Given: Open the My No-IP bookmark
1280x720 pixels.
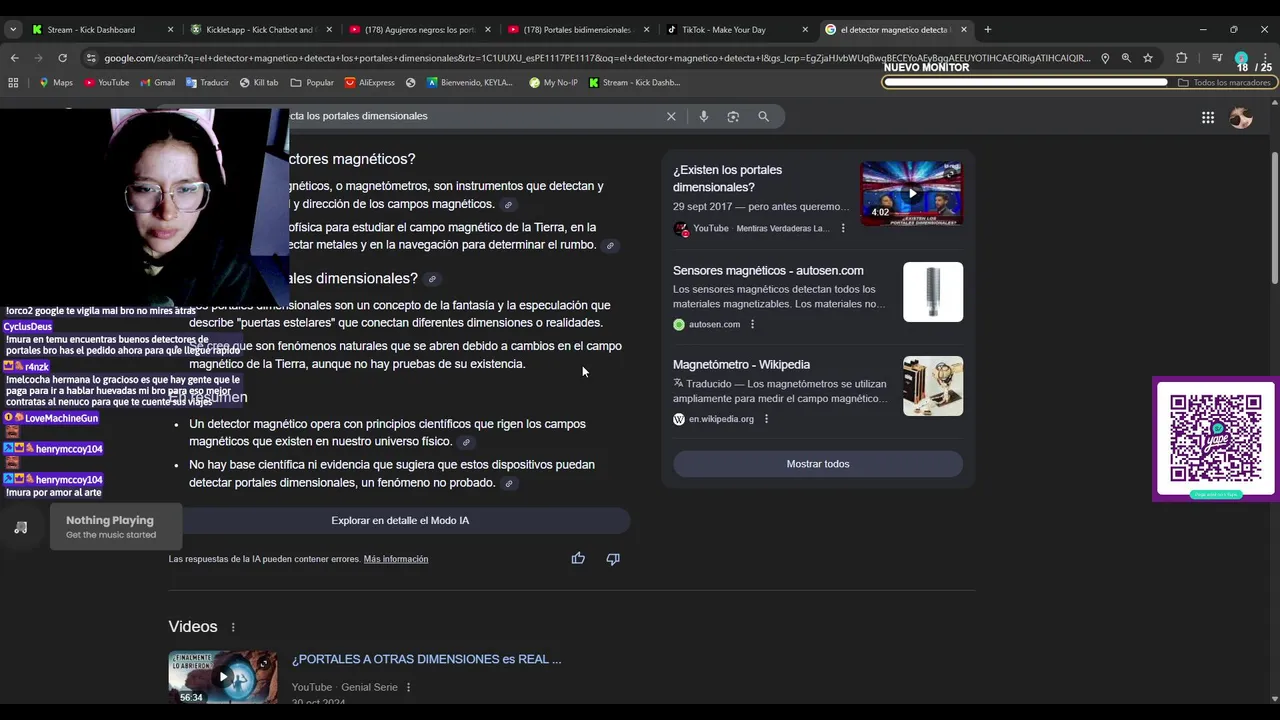Looking at the screenshot, I should [553, 83].
